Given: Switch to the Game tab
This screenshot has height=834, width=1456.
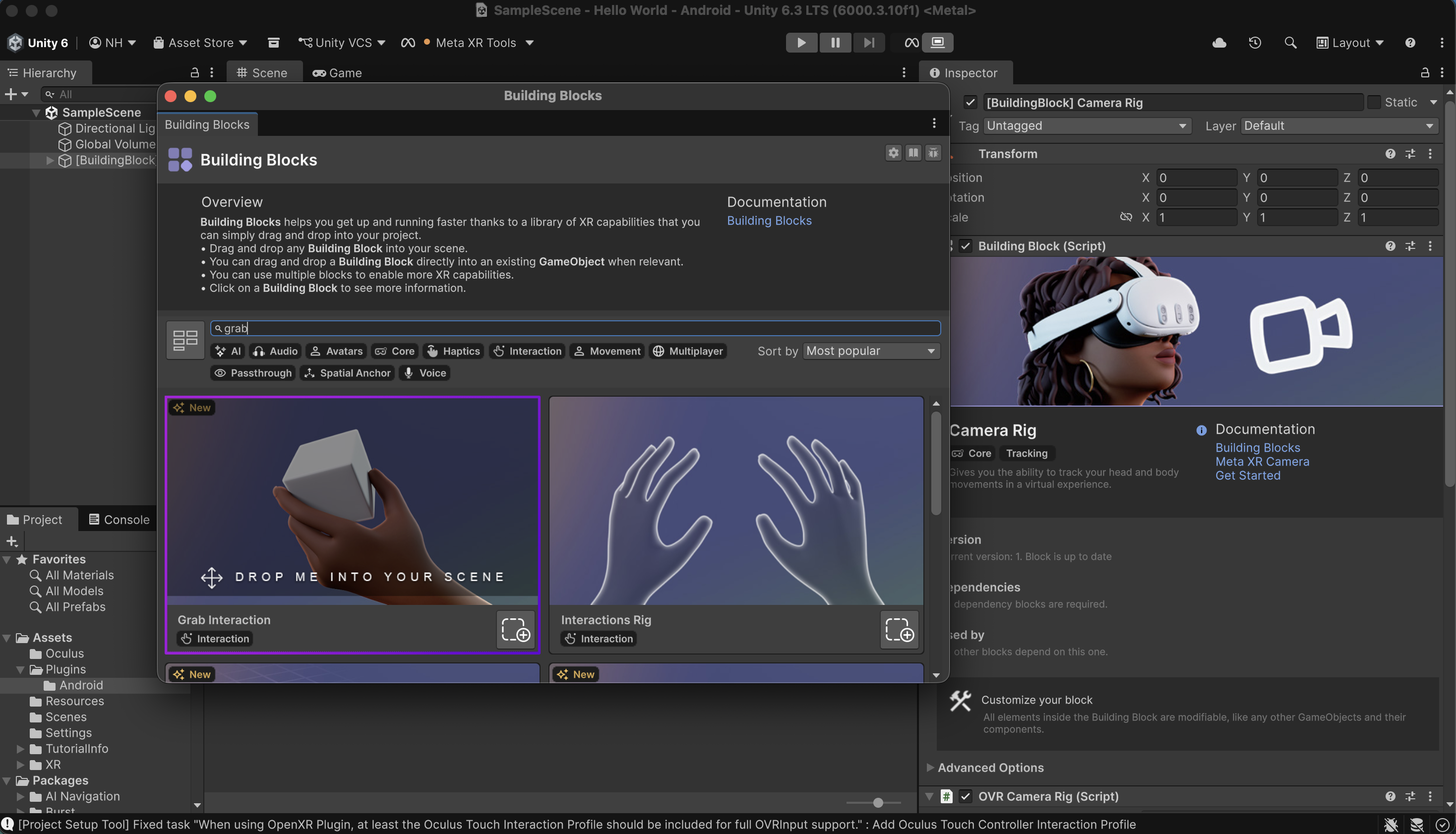Looking at the screenshot, I should click(x=337, y=73).
